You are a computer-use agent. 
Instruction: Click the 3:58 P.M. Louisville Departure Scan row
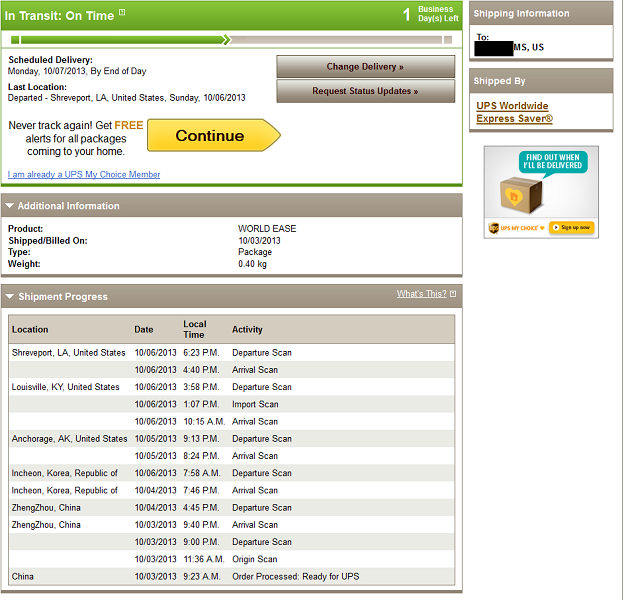pos(232,387)
